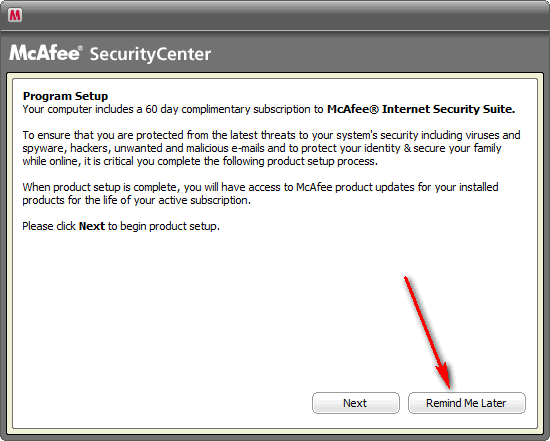The height and width of the screenshot is (441, 550).
Task: Select the Program Setup heading
Action: point(66,96)
